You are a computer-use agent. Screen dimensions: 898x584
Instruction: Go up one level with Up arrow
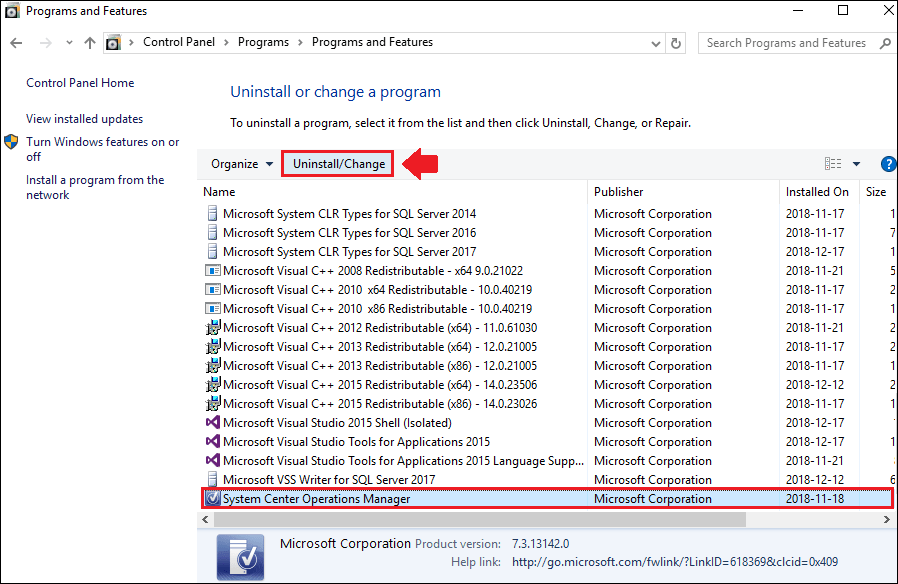90,43
